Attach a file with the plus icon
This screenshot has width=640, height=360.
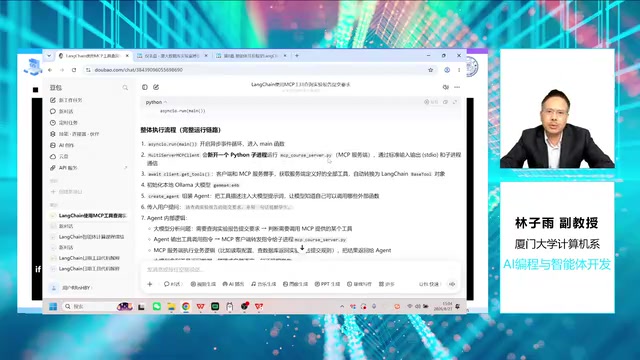(150, 284)
